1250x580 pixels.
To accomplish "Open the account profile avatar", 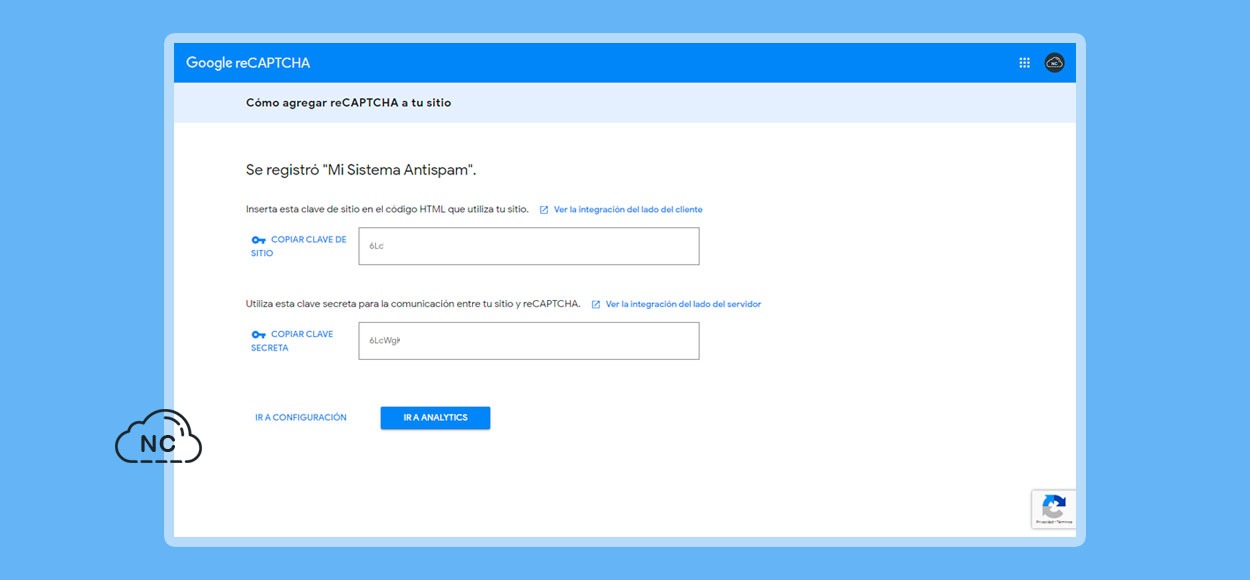I will point(1054,62).
